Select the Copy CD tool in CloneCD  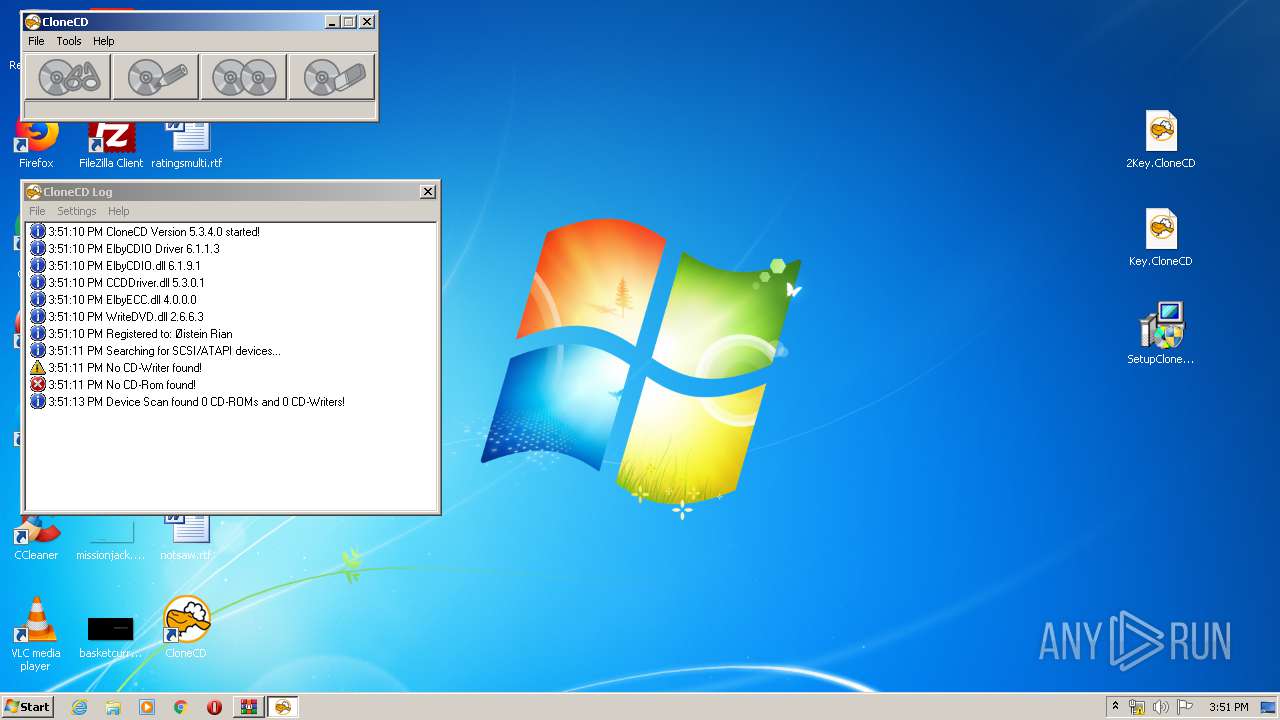(243, 77)
